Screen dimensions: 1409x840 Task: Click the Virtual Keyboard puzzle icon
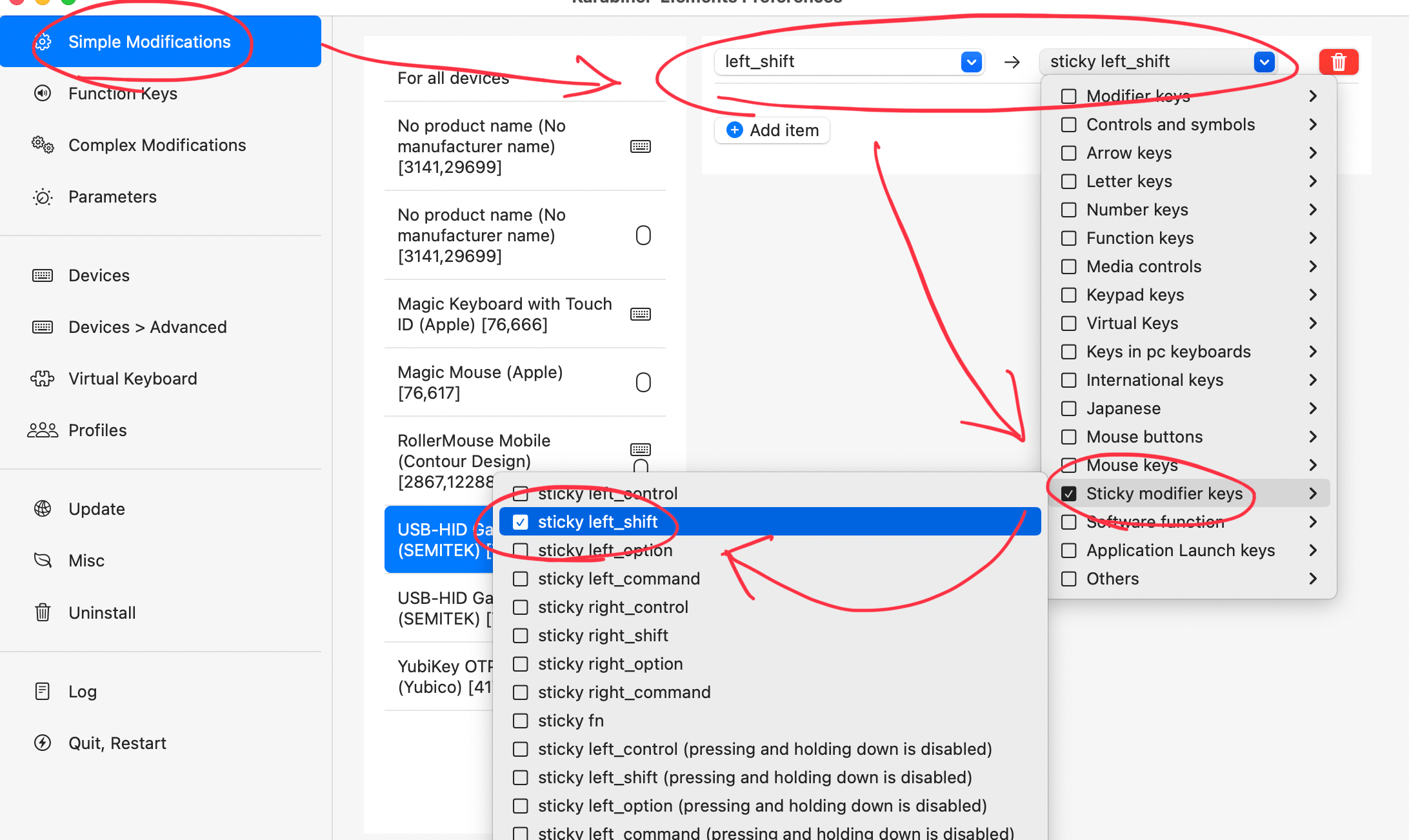(43, 379)
